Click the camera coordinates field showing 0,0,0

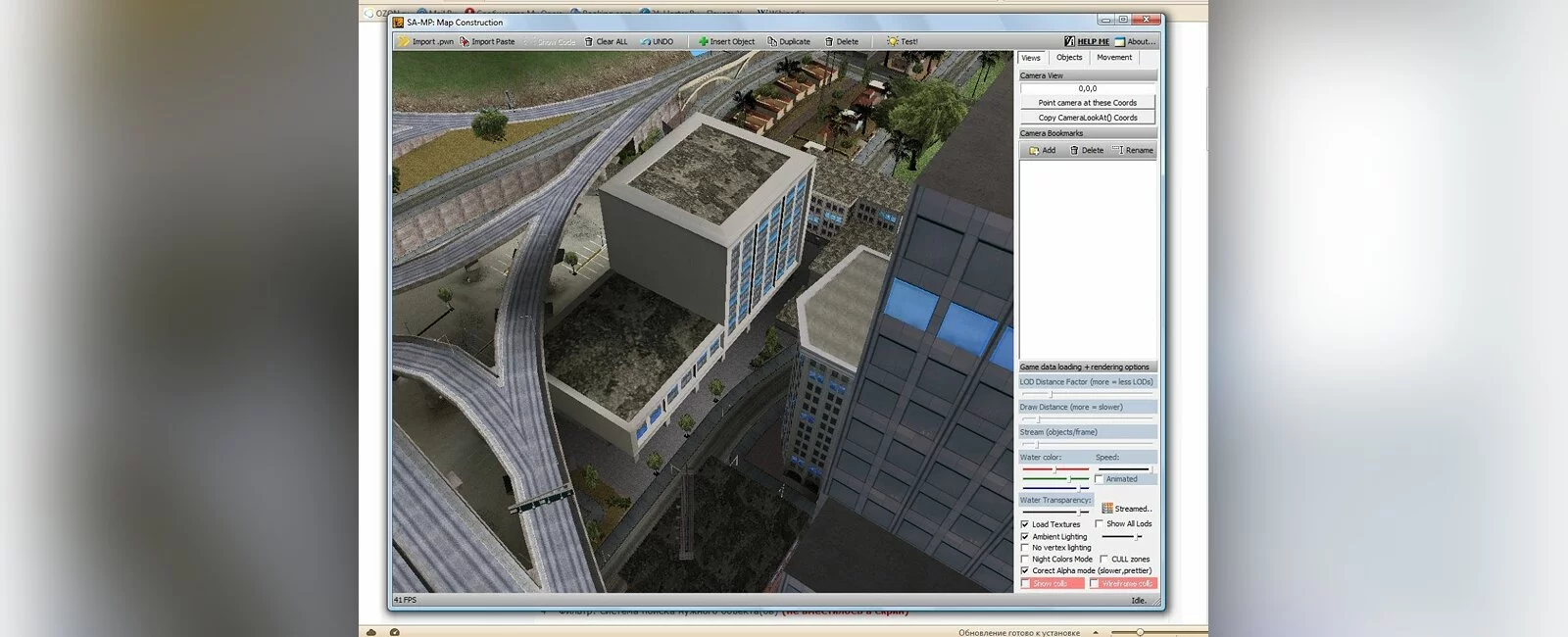(x=1088, y=88)
